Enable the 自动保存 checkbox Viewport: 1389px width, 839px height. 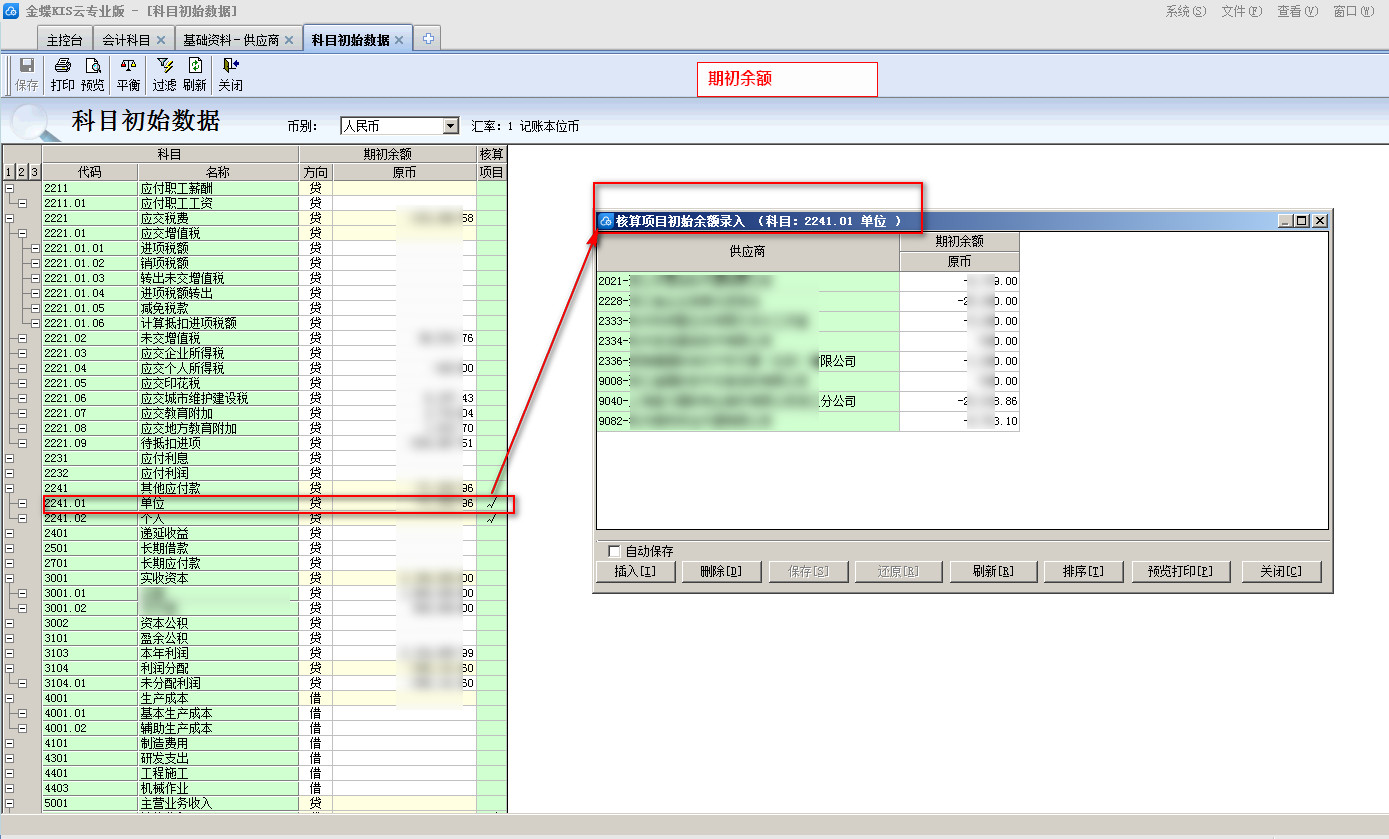coord(614,551)
